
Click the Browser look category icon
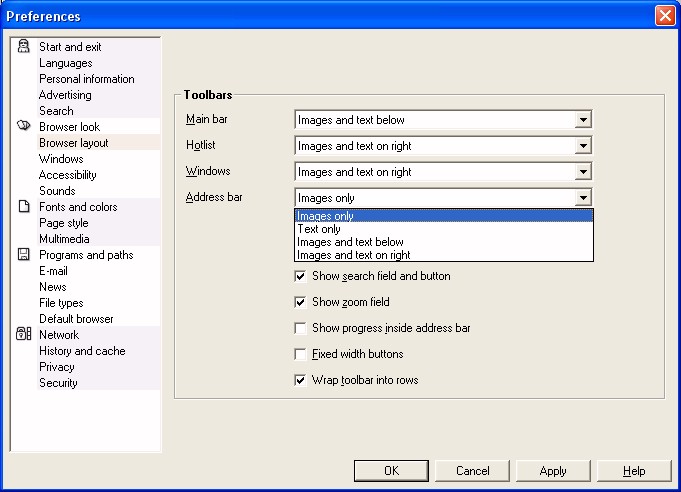(24, 127)
